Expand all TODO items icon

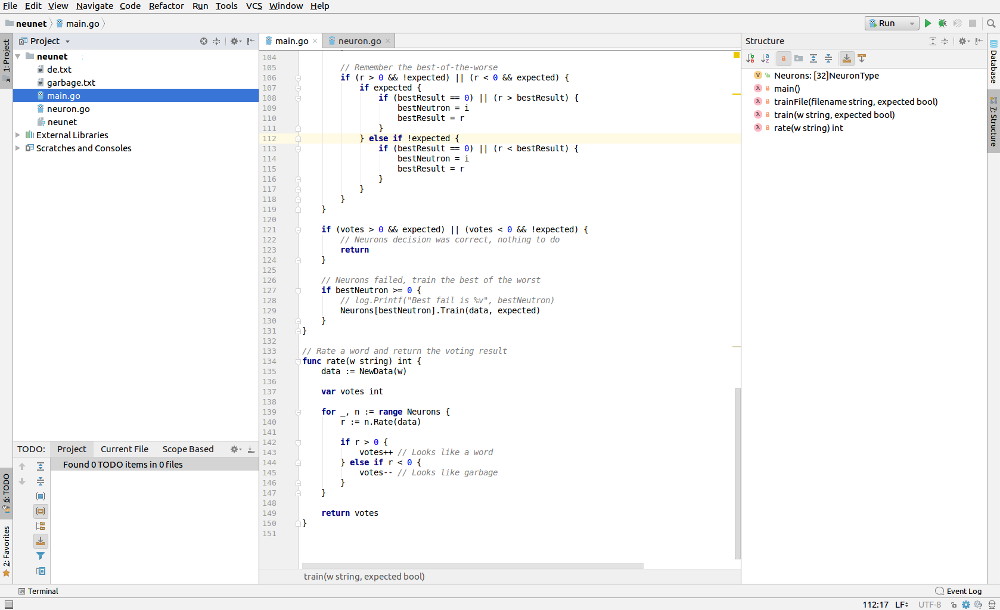coord(40,466)
